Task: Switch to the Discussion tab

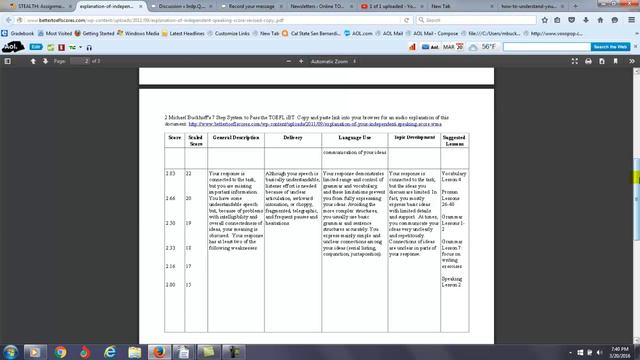Action: pyautogui.click(x=182, y=6)
